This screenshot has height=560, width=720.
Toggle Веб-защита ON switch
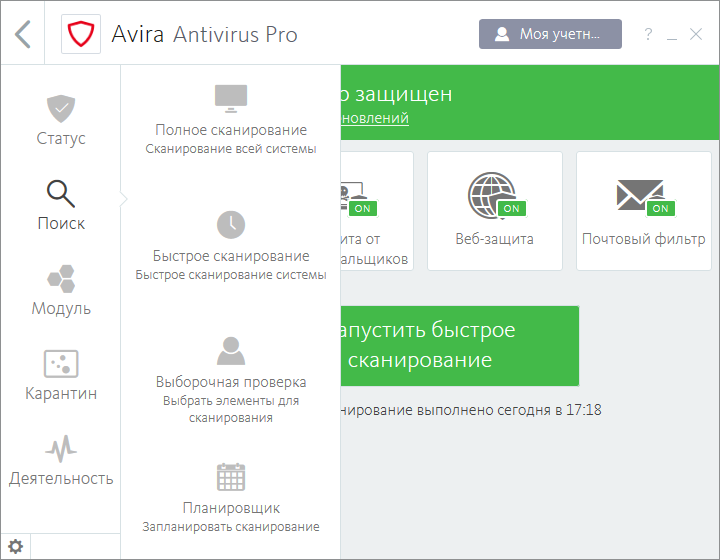512,208
